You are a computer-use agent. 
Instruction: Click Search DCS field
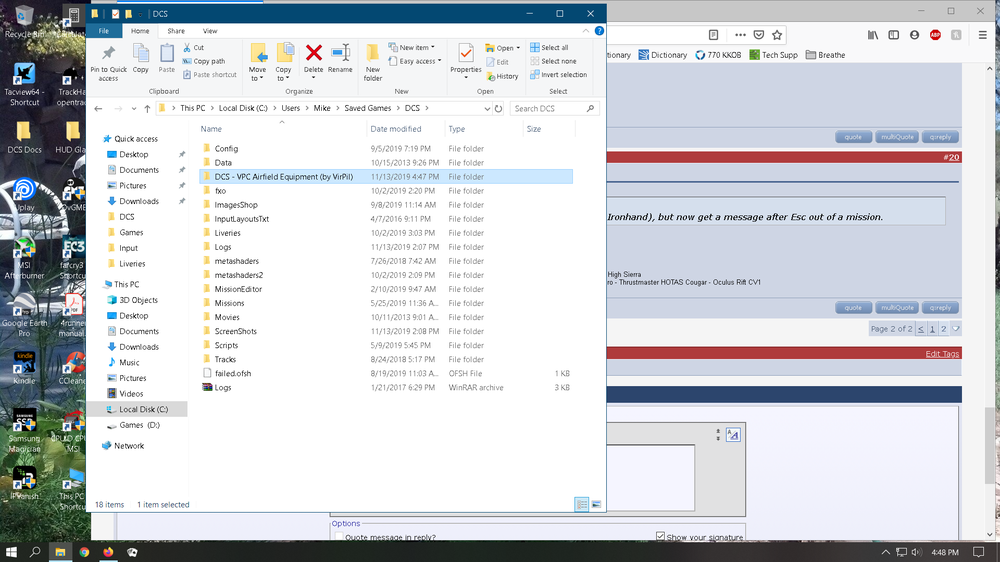(554, 108)
